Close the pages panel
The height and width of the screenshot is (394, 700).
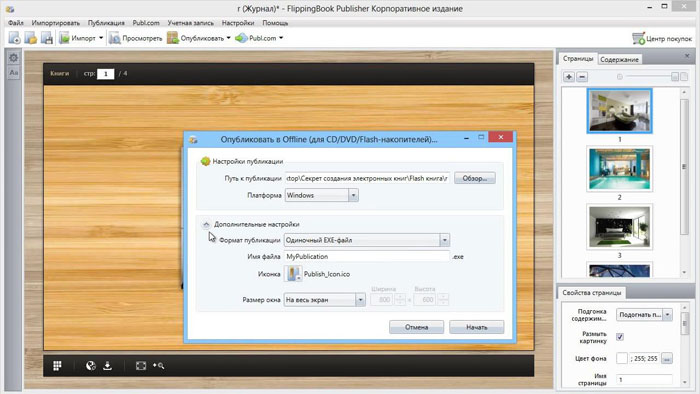coord(687,56)
